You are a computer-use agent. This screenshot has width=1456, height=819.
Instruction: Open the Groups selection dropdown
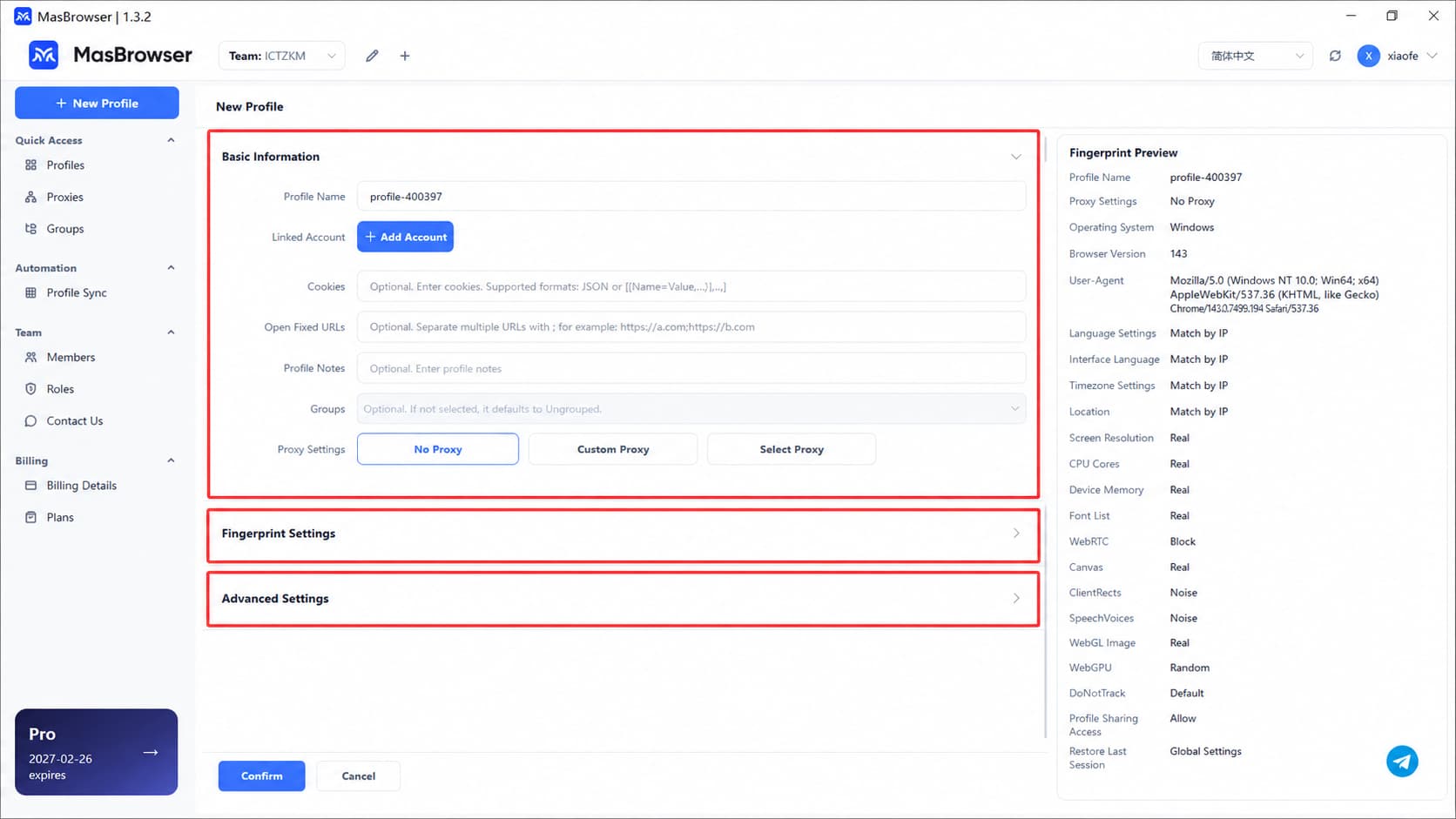pos(691,409)
